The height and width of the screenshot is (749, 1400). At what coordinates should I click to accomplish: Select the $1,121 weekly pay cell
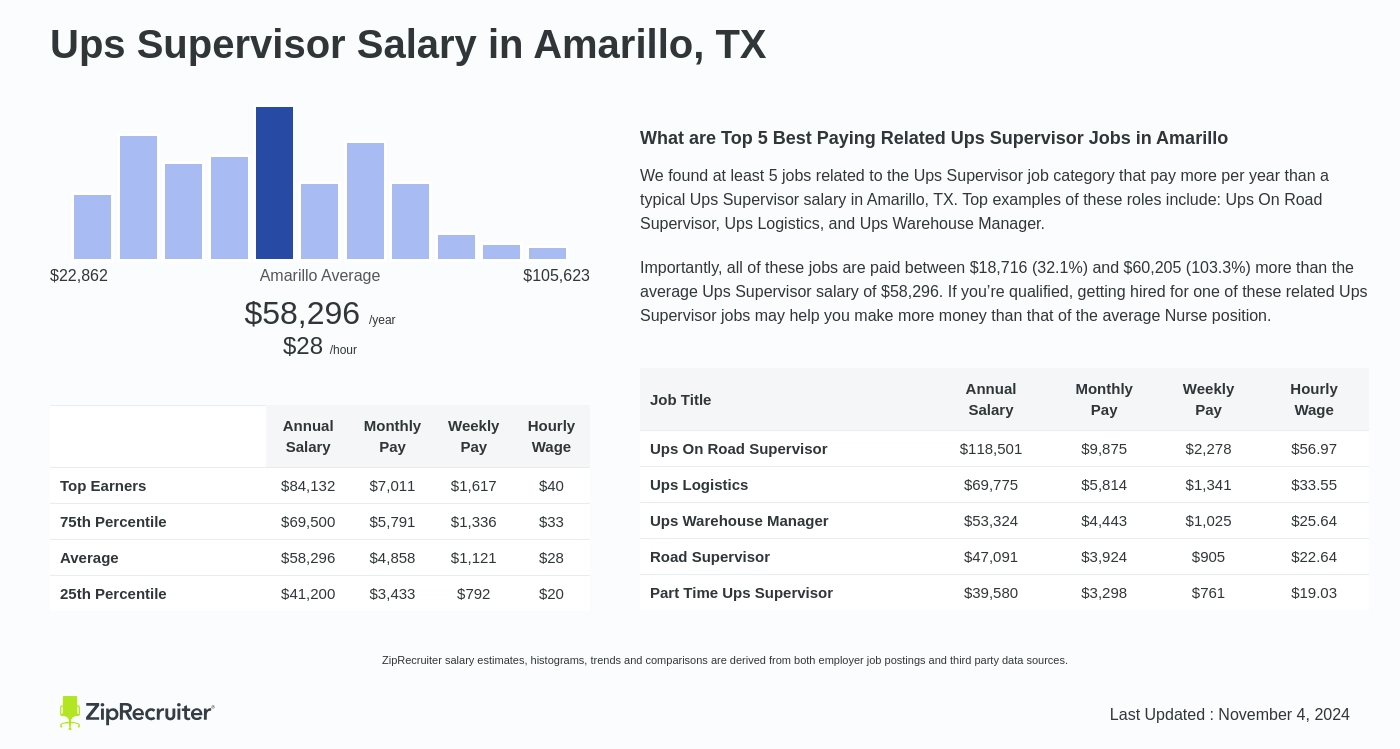click(x=473, y=557)
